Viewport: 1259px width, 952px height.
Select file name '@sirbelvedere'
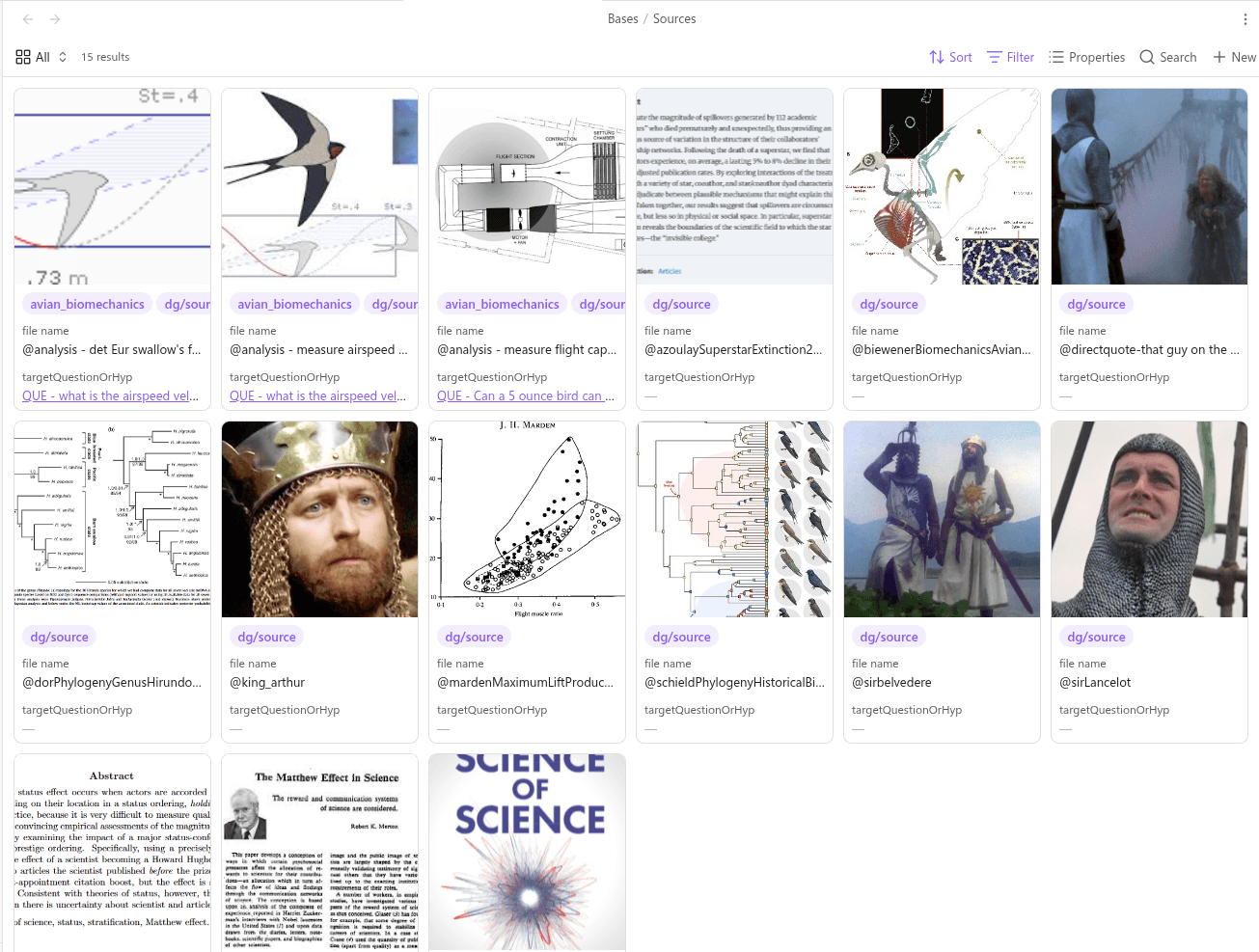891,683
